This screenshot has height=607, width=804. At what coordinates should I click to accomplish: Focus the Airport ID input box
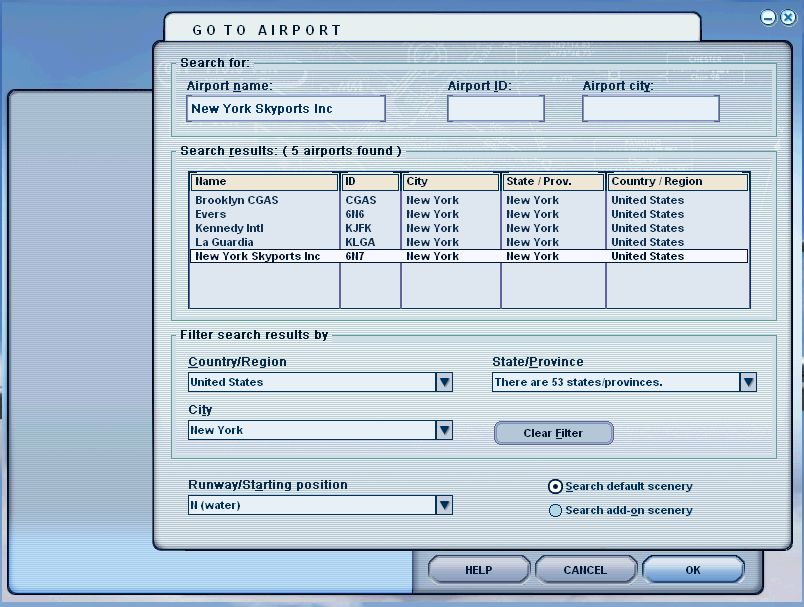click(495, 109)
